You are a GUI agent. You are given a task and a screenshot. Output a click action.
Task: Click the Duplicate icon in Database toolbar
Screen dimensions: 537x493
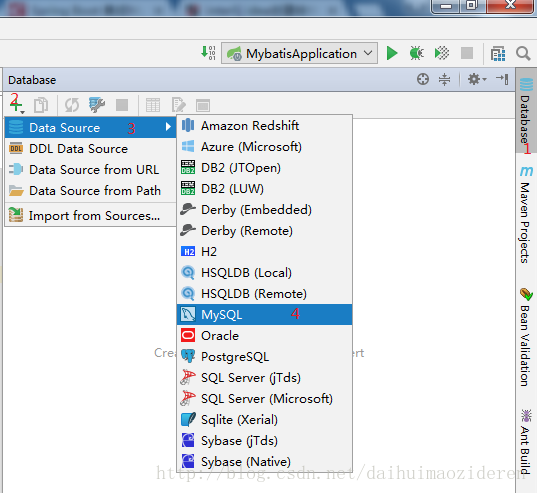[x=41, y=105]
